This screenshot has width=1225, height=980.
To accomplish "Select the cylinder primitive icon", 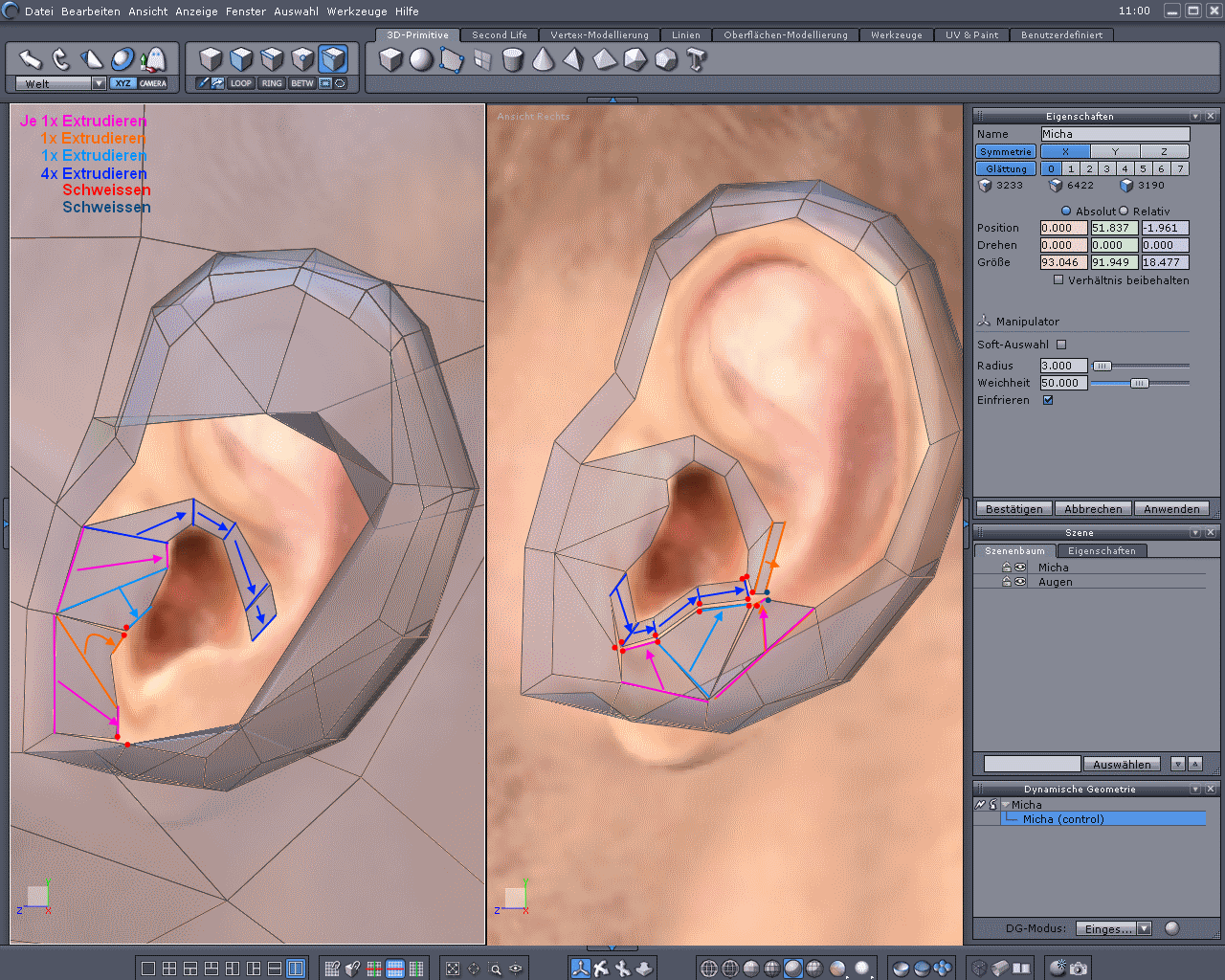I will (x=513, y=60).
